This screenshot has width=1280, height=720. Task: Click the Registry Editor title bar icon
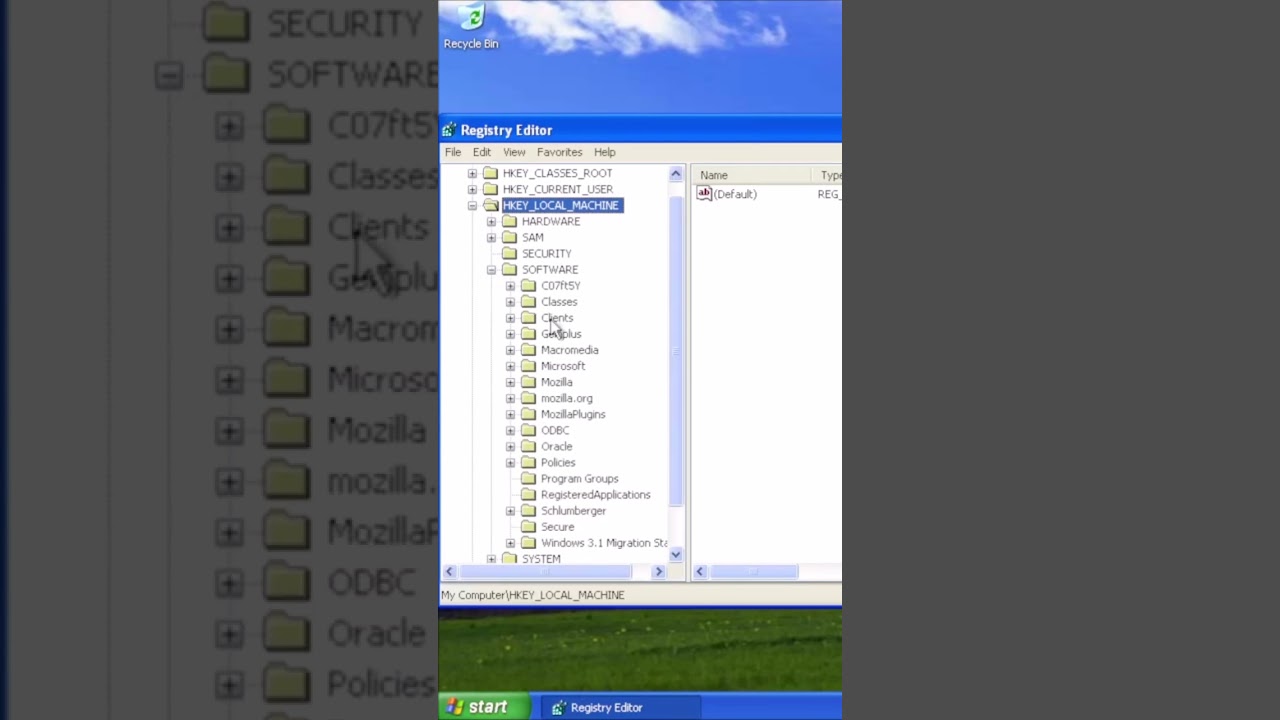(449, 130)
